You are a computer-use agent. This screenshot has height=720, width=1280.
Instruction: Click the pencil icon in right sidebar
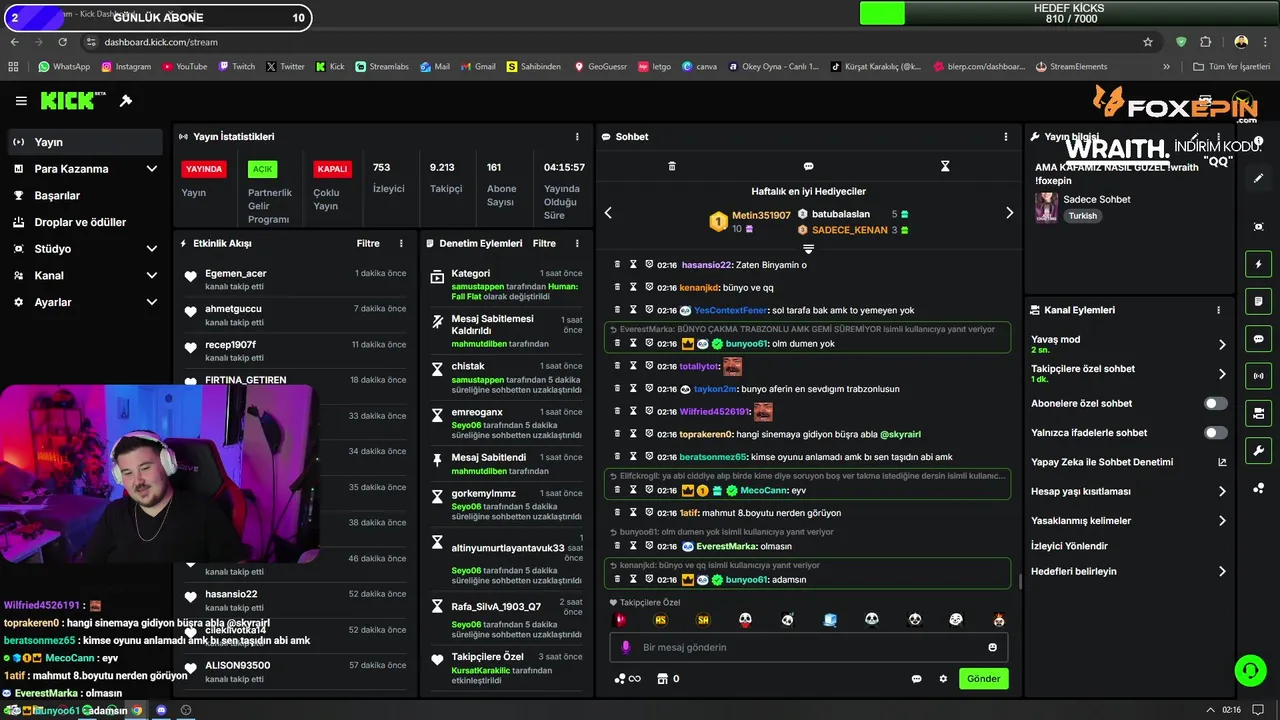1258,178
